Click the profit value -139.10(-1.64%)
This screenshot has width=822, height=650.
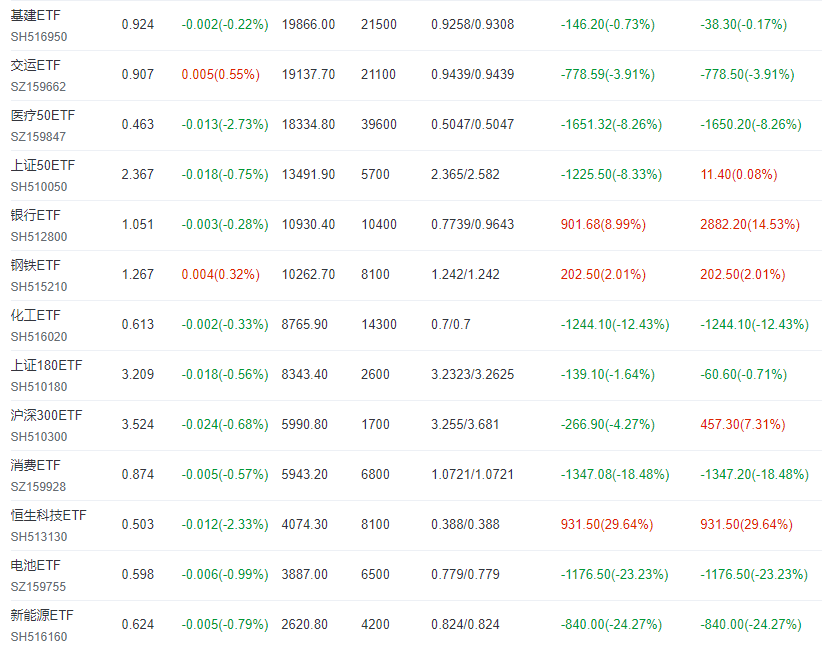click(x=608, y=374)
